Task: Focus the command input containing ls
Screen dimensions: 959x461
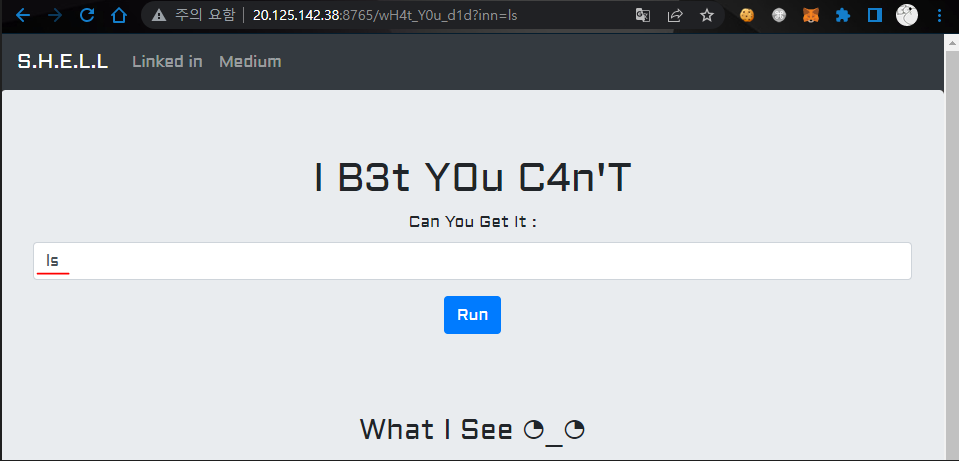Action: 472,261
